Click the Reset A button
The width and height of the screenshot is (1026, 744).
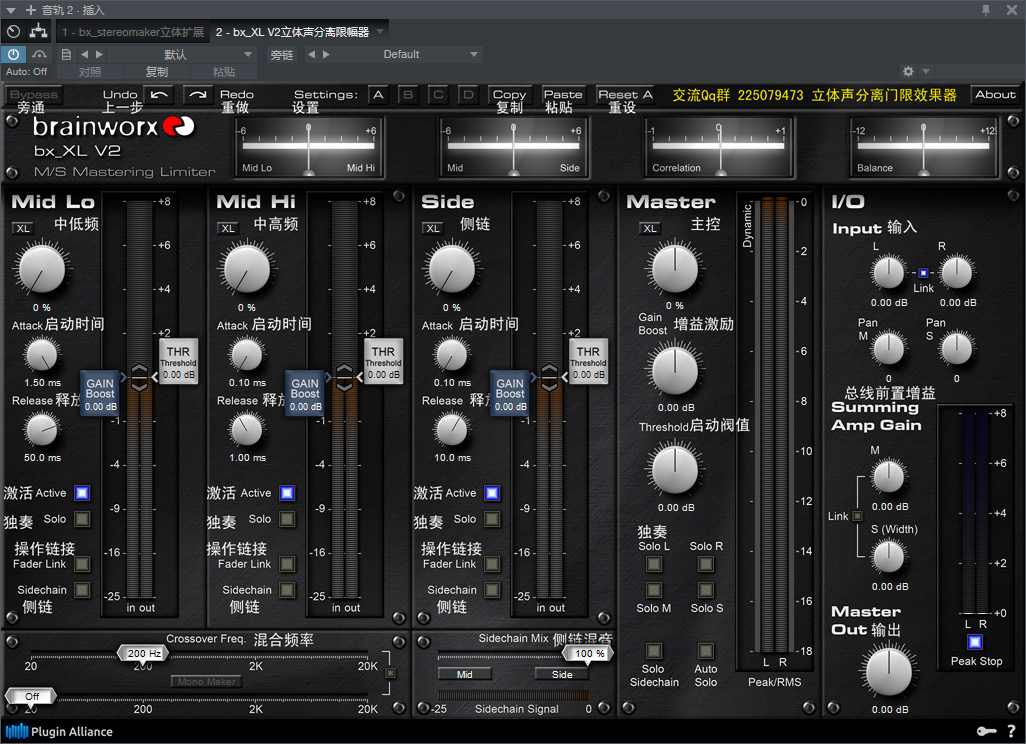coord(625,95)
